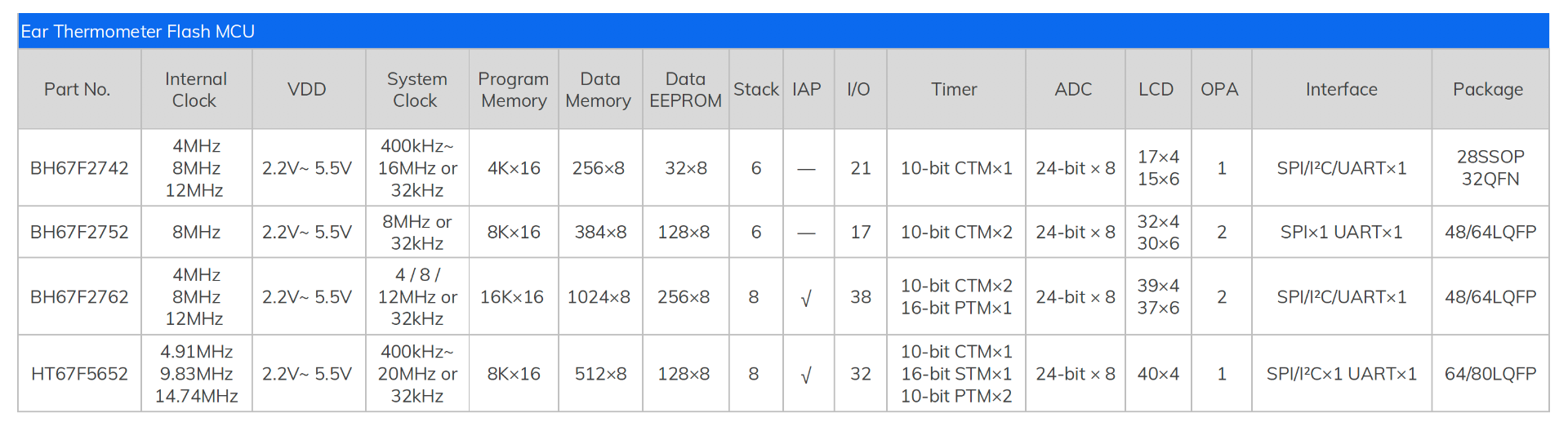Click the Program Memory column header
This screenshot has width=1568, height=431.
point(514,90)
